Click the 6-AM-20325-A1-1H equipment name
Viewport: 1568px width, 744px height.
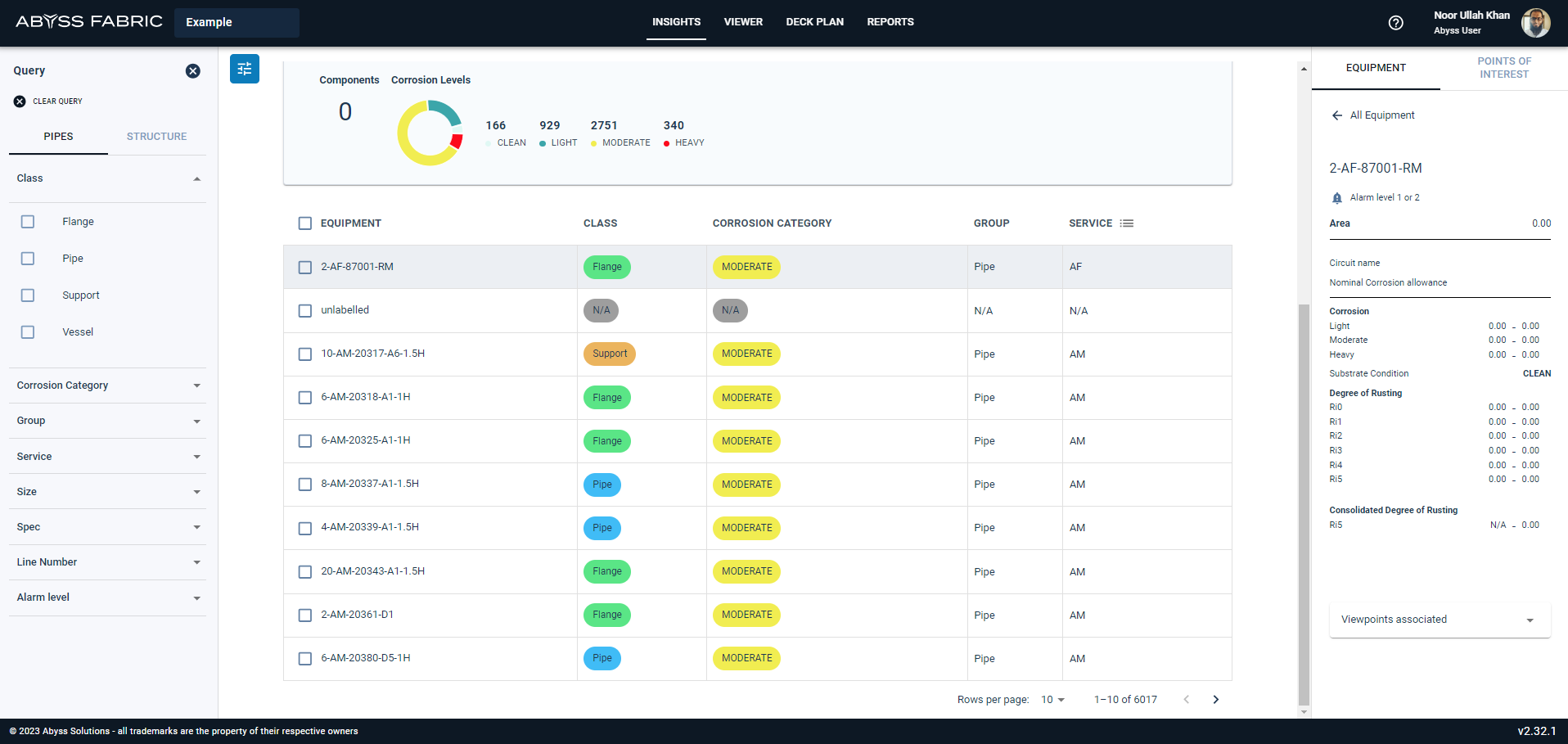(x=366, y=440)
